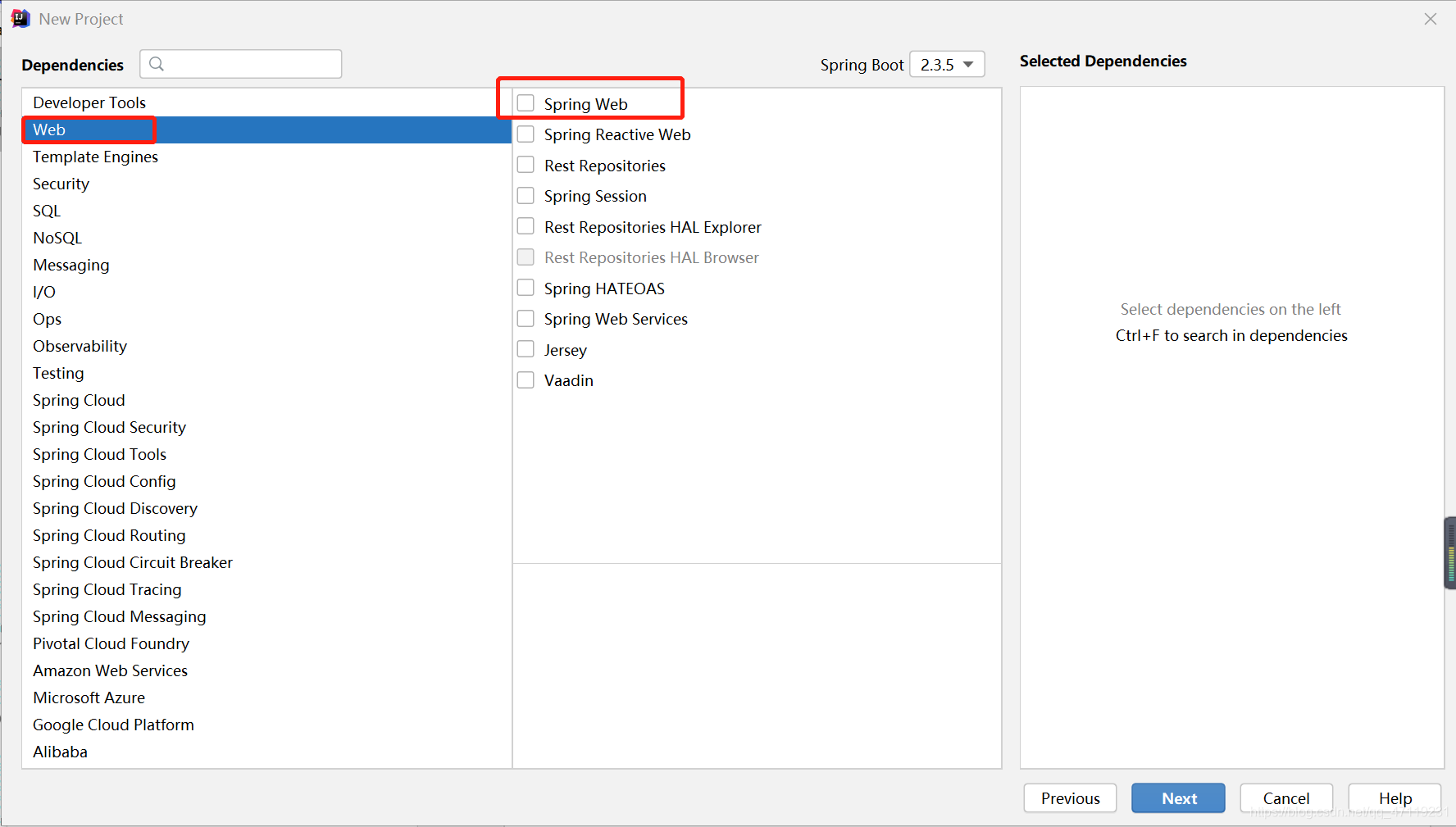Click the search magnifier icon in Dependencies

tap(157, 64)
